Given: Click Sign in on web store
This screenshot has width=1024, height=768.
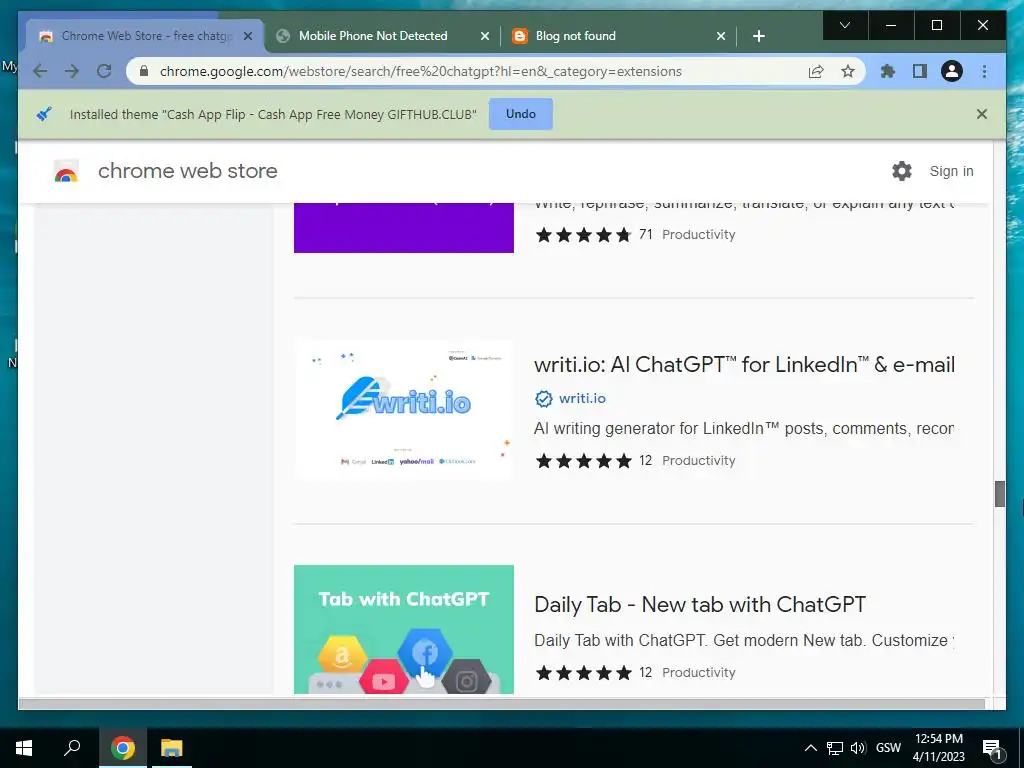Looking at the screenshot, I should tap(952, 171).
